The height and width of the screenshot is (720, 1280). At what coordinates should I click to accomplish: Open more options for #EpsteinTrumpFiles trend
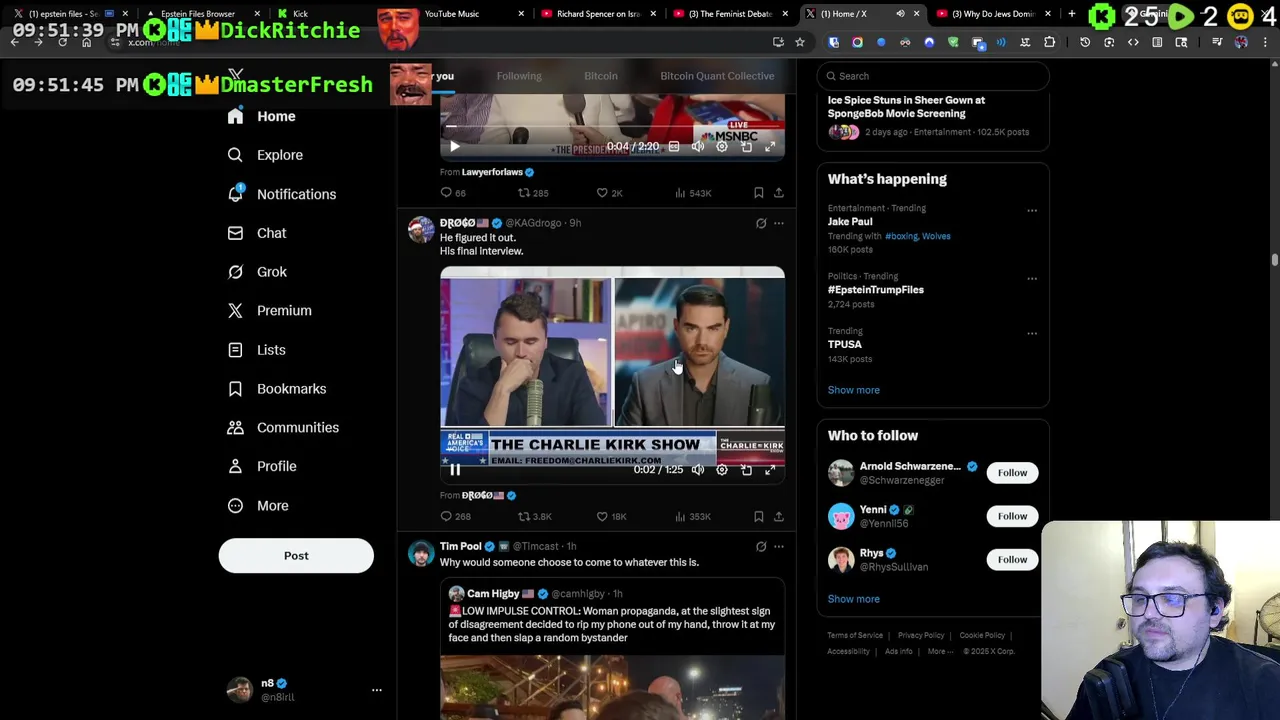[1032, 278]
